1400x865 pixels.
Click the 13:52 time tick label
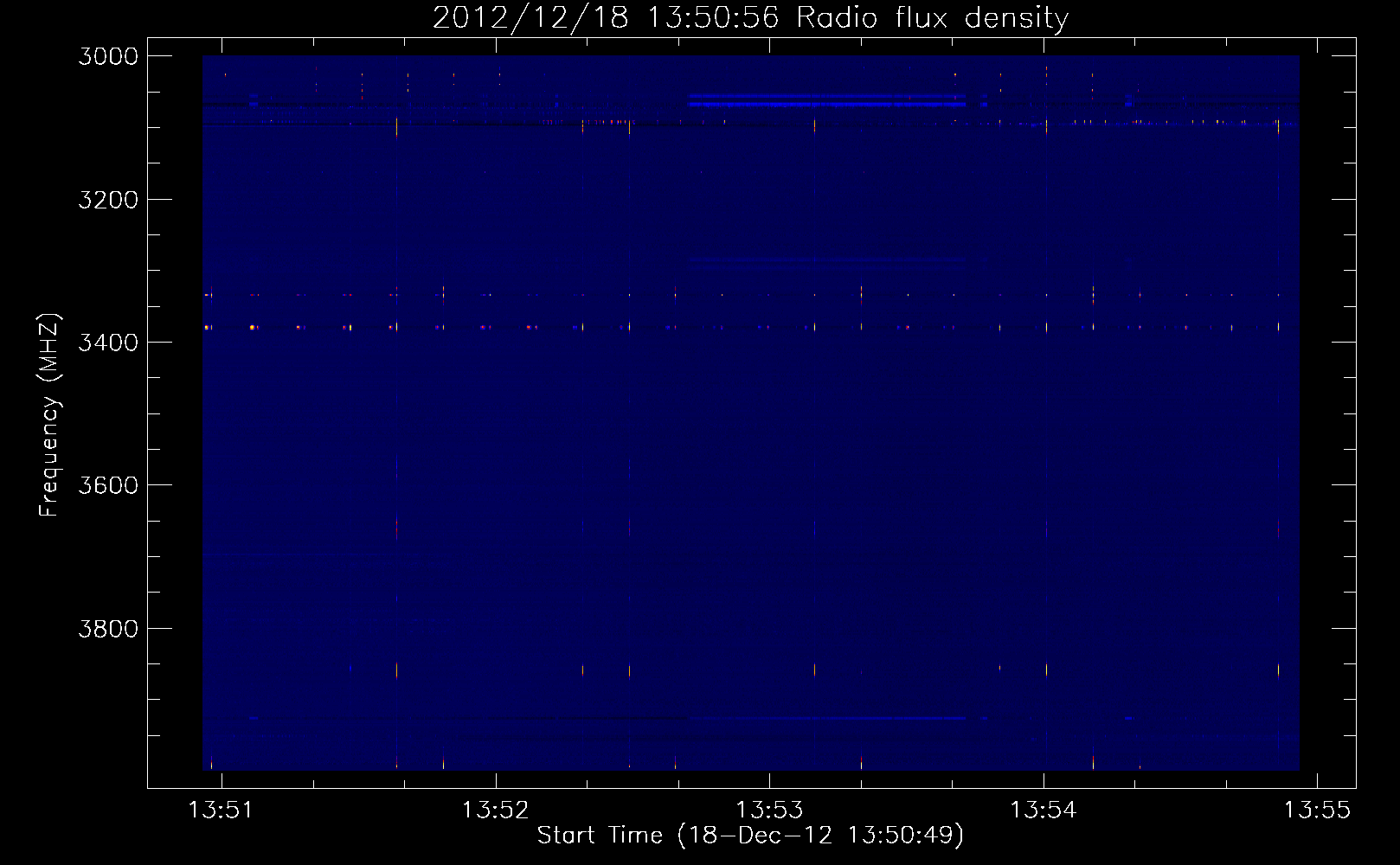click(496, 810)
